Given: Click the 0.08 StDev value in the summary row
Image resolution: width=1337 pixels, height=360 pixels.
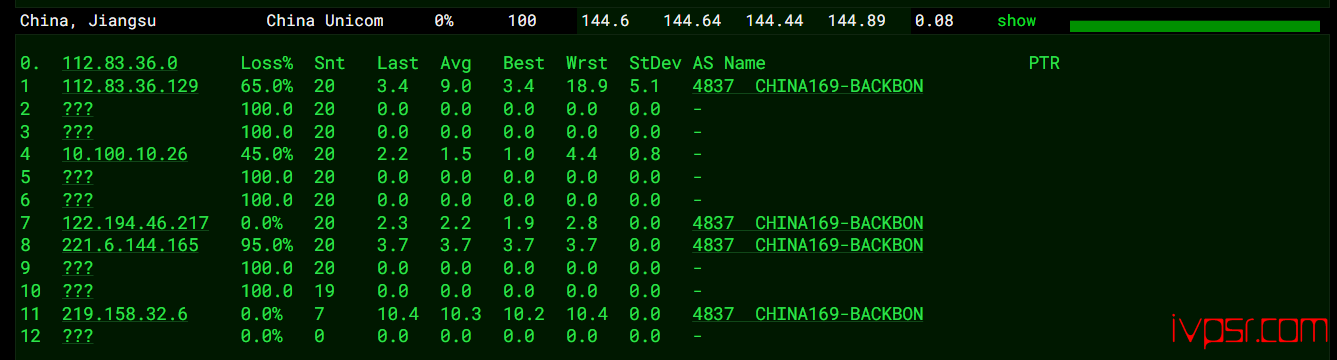Looking at the screenshot, I should pyautogui.click(x=934, y=21).
